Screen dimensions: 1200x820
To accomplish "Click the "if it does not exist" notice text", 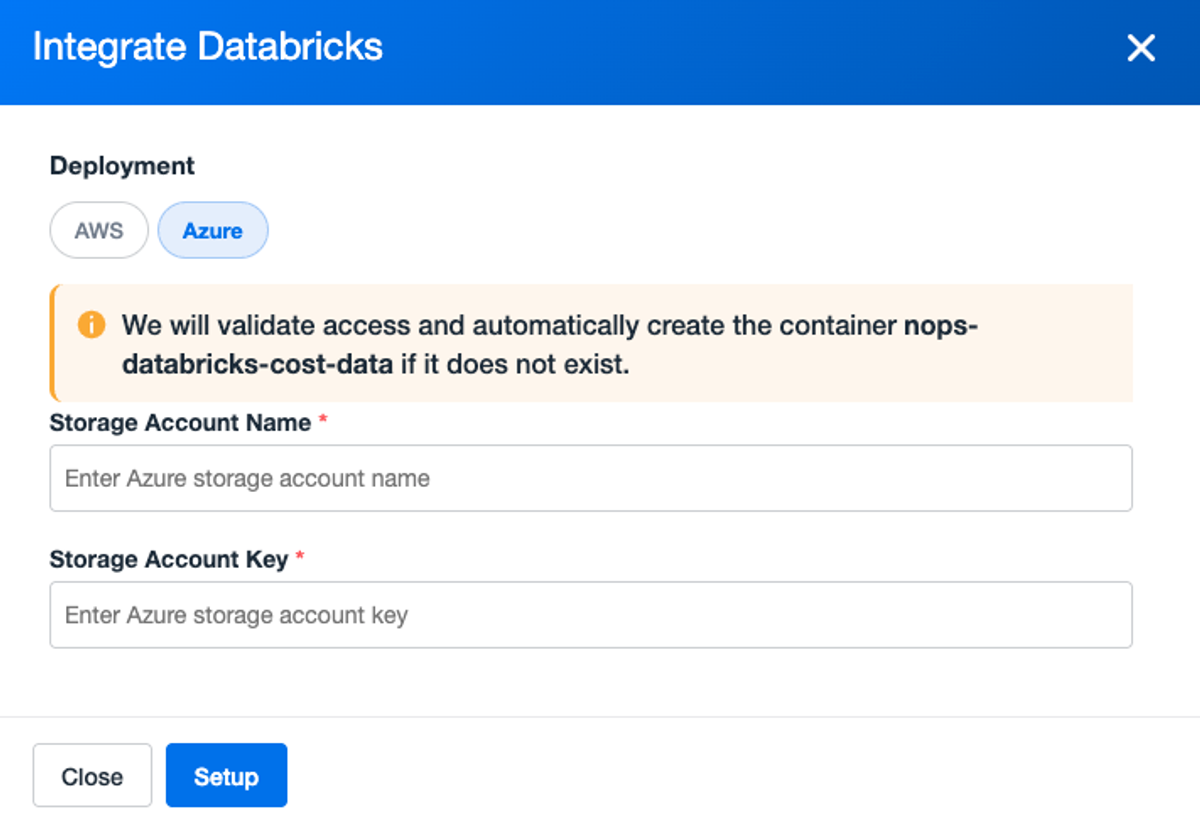I will point(515,364).
